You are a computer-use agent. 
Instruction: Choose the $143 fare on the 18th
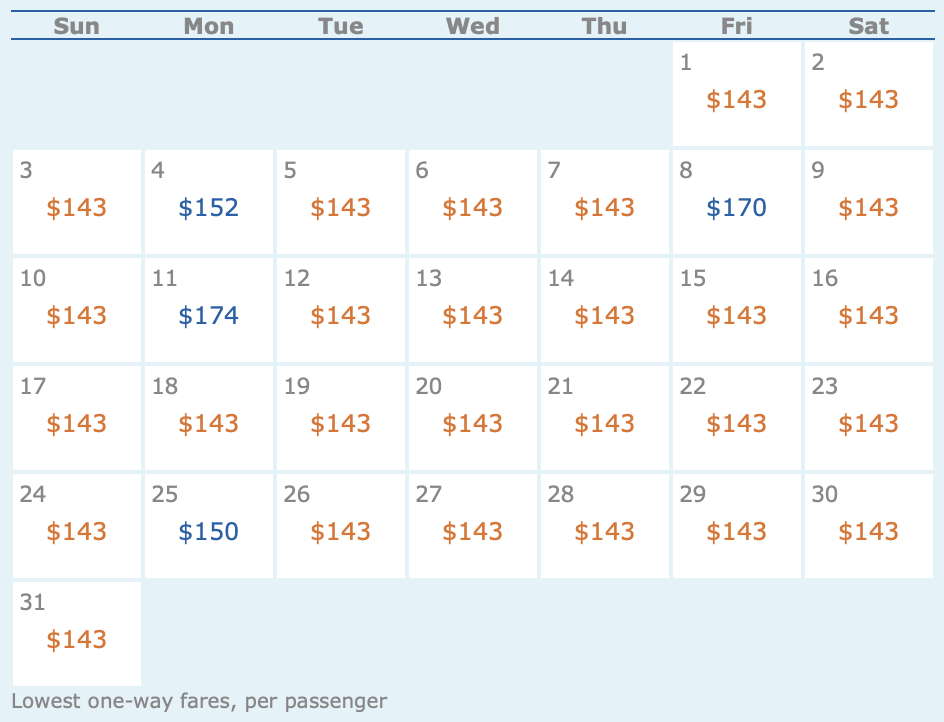coord(209,424)
